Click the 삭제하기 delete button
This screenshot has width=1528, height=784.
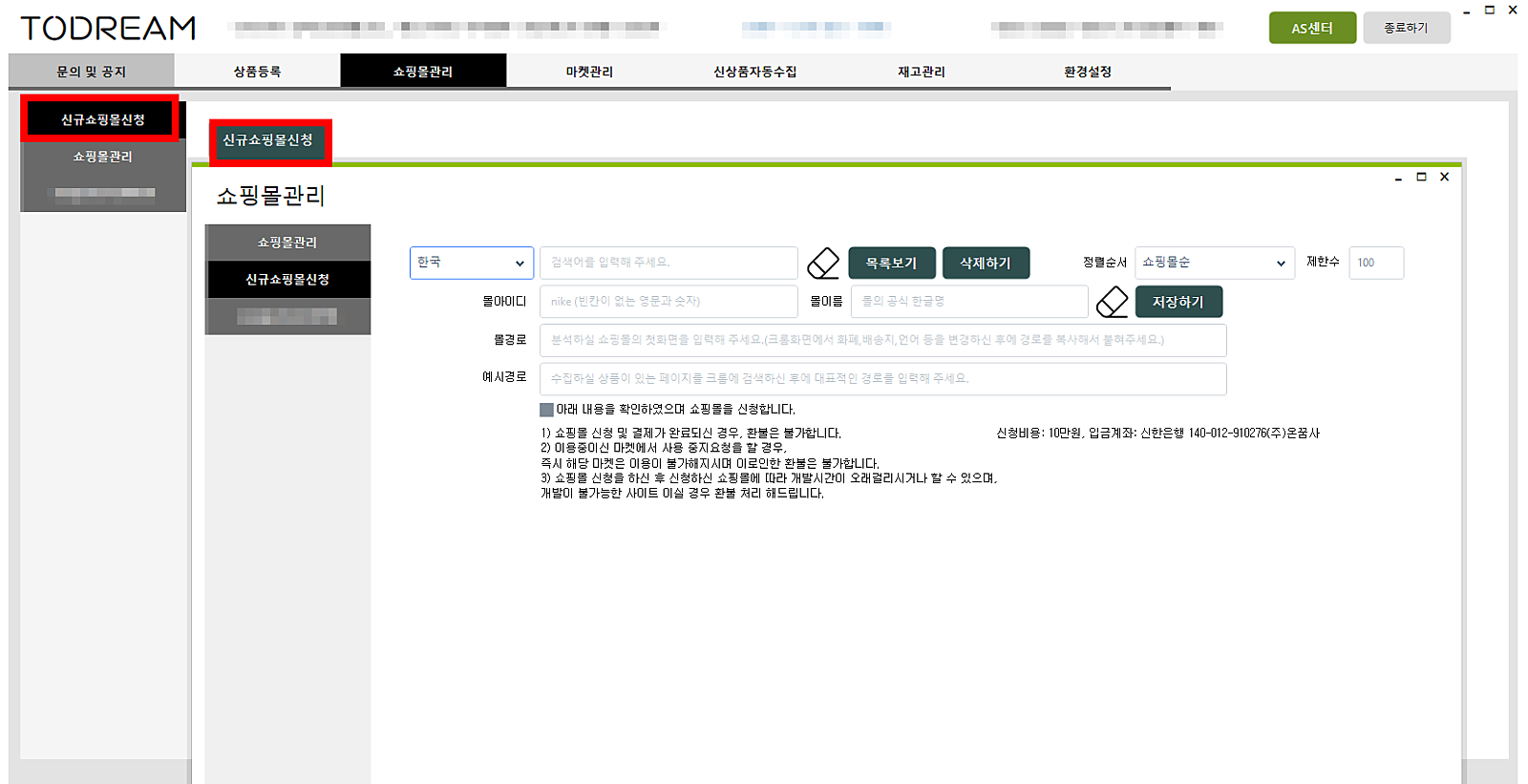[x=986, y=263]
